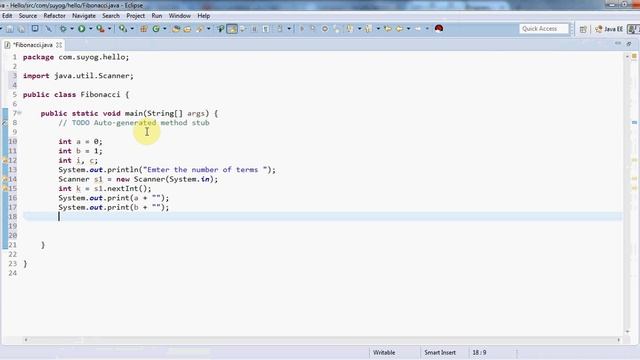Click the Open Task folder icon

pyautogui.click(x=187, y=29)
